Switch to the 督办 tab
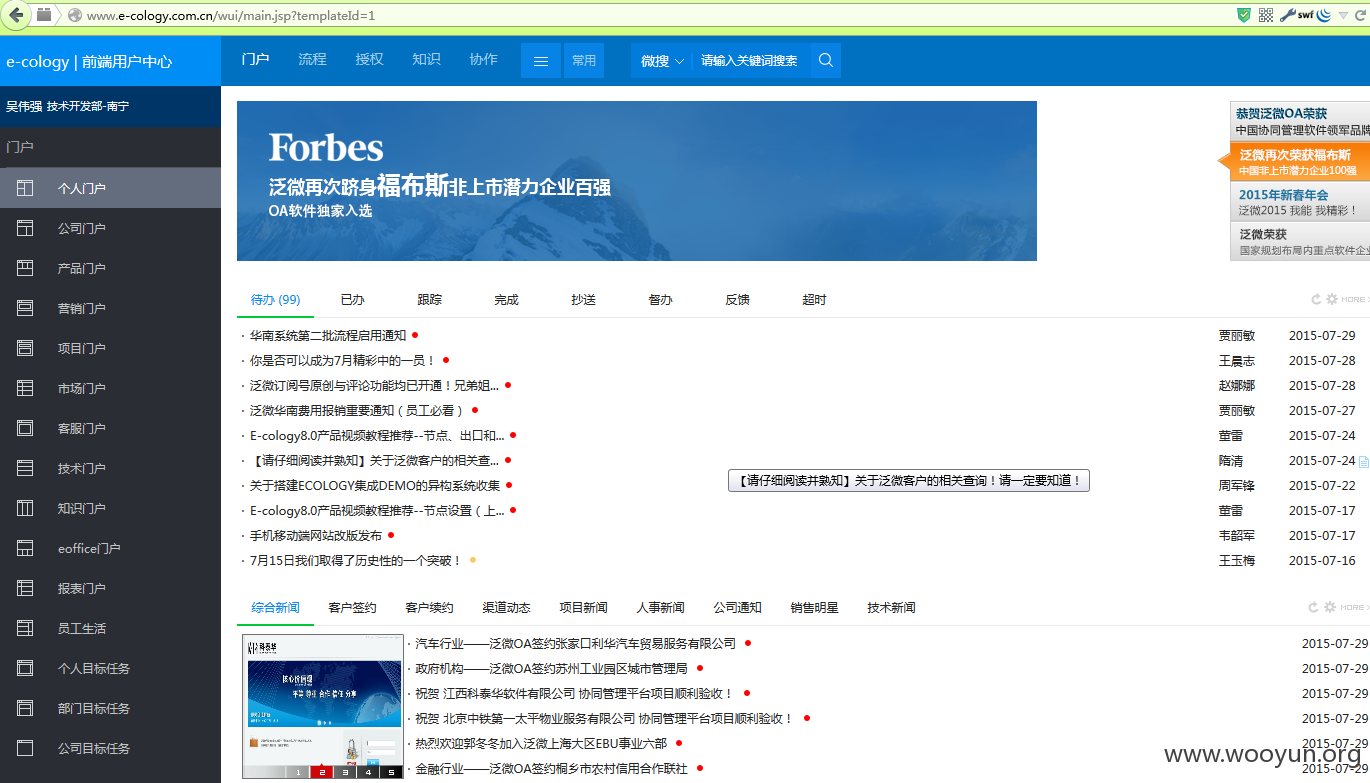The width and height of the screenshot is (1370, 783). (x=660, y=299)
